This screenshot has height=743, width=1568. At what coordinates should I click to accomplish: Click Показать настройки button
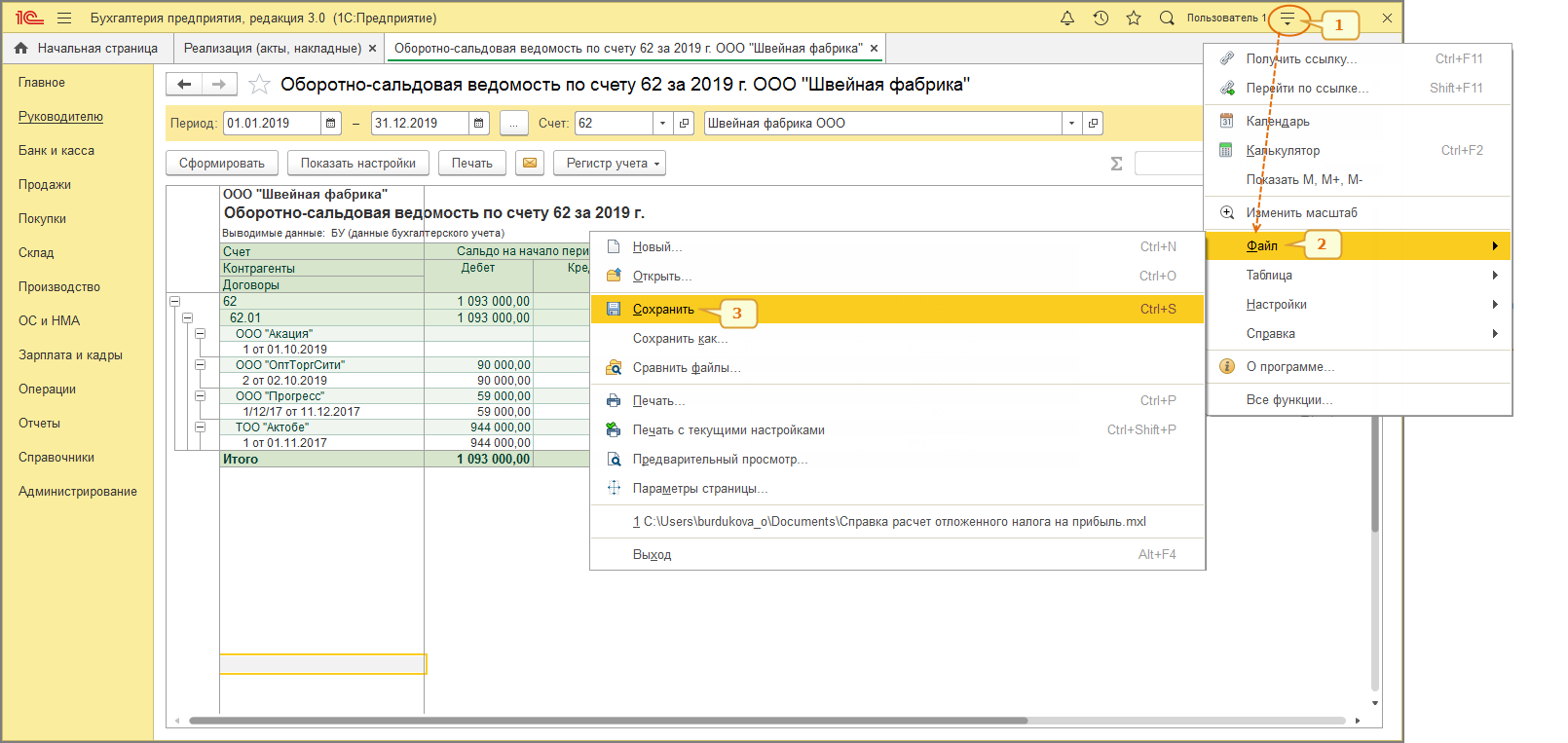click(x=357, y=163)
